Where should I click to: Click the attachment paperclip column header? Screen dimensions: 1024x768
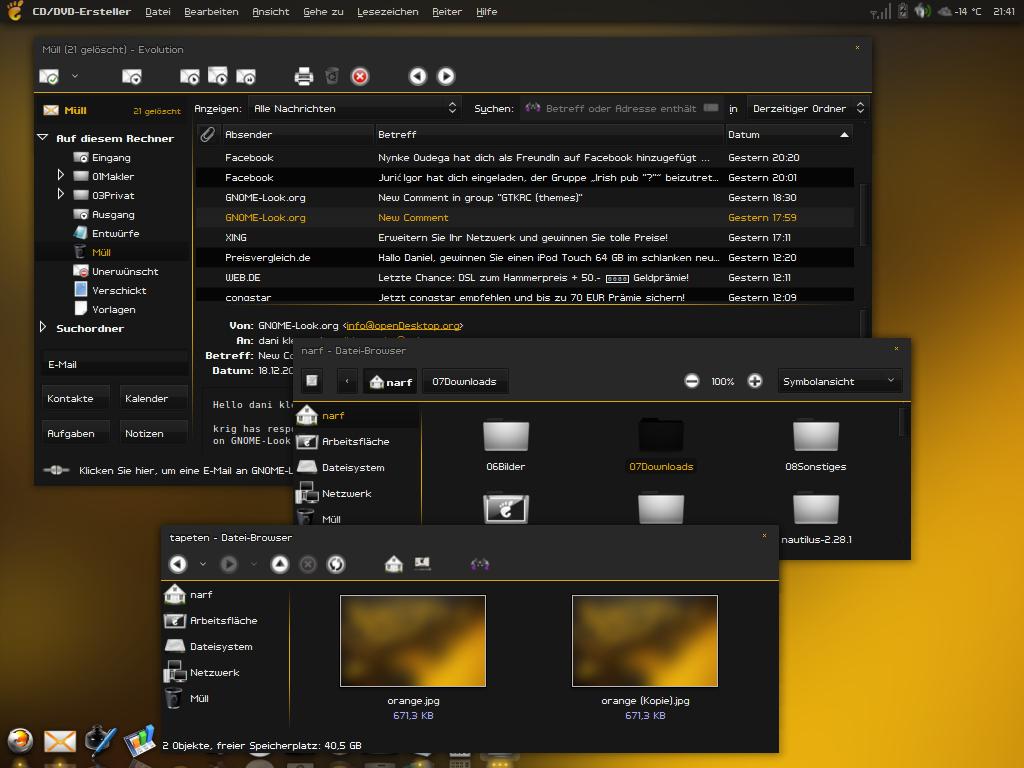tap(208, 135)
